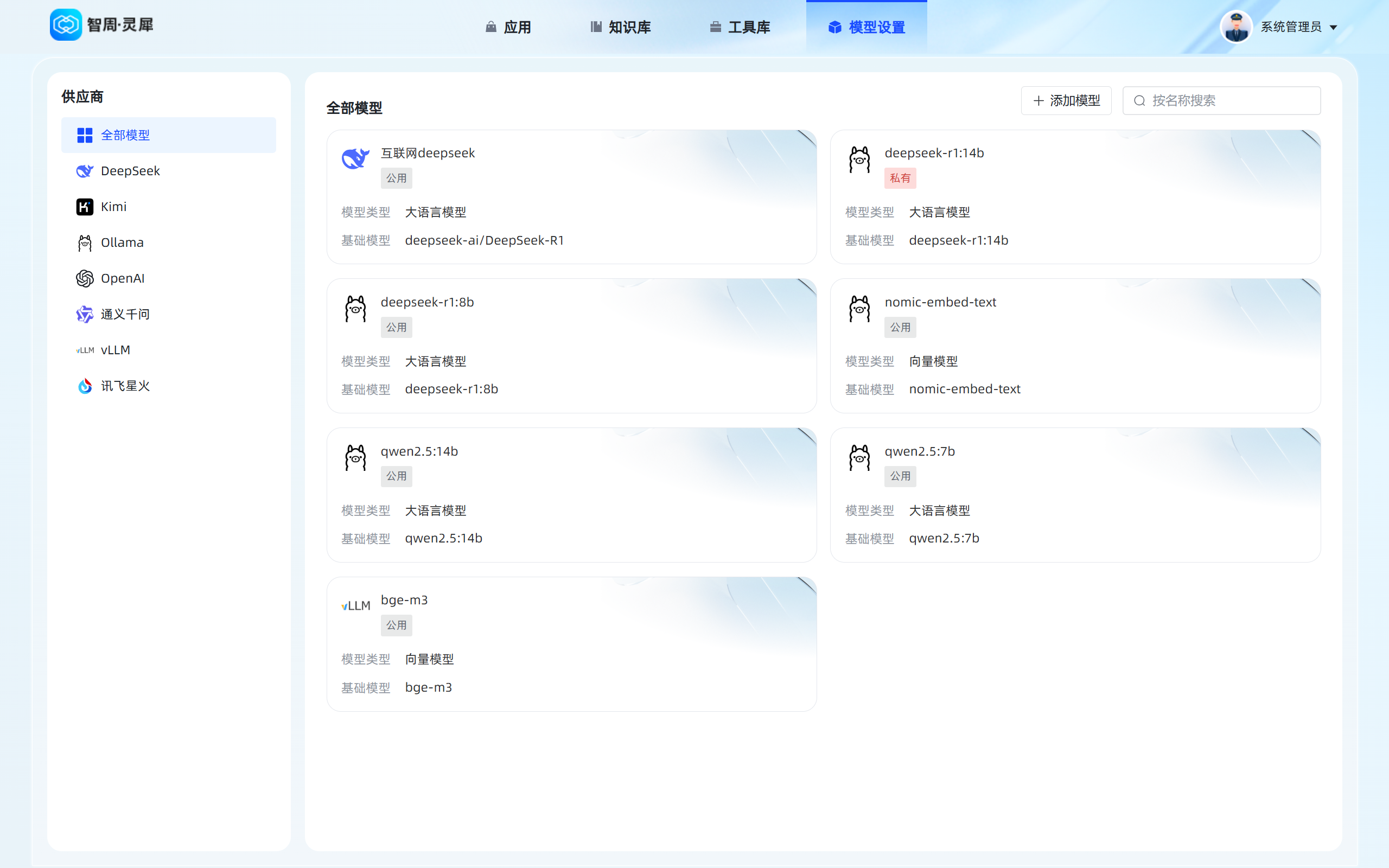Click Ollama icon on deepseek-r1:14b card
Image resolution: width=1389 pixels, height=868 pixels.
(x=860, y=159)
